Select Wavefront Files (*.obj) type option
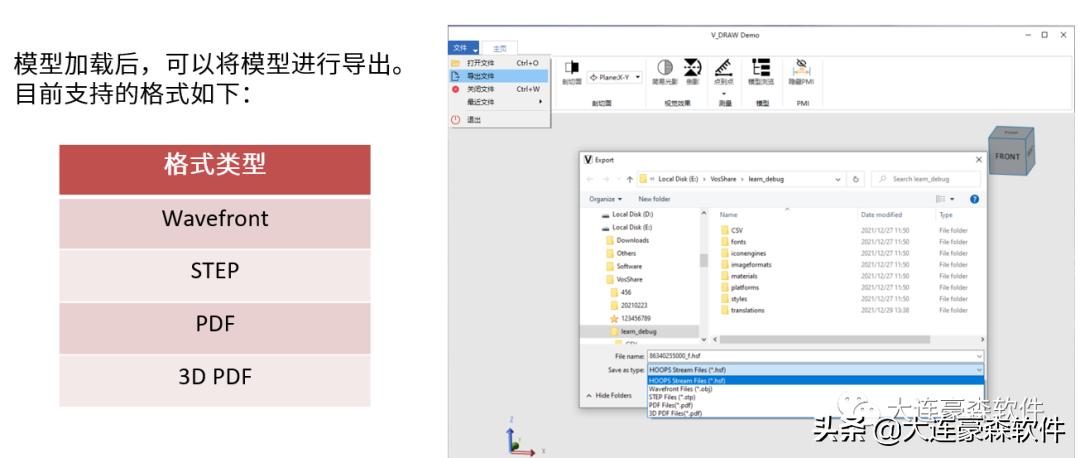 click(816, 389)
